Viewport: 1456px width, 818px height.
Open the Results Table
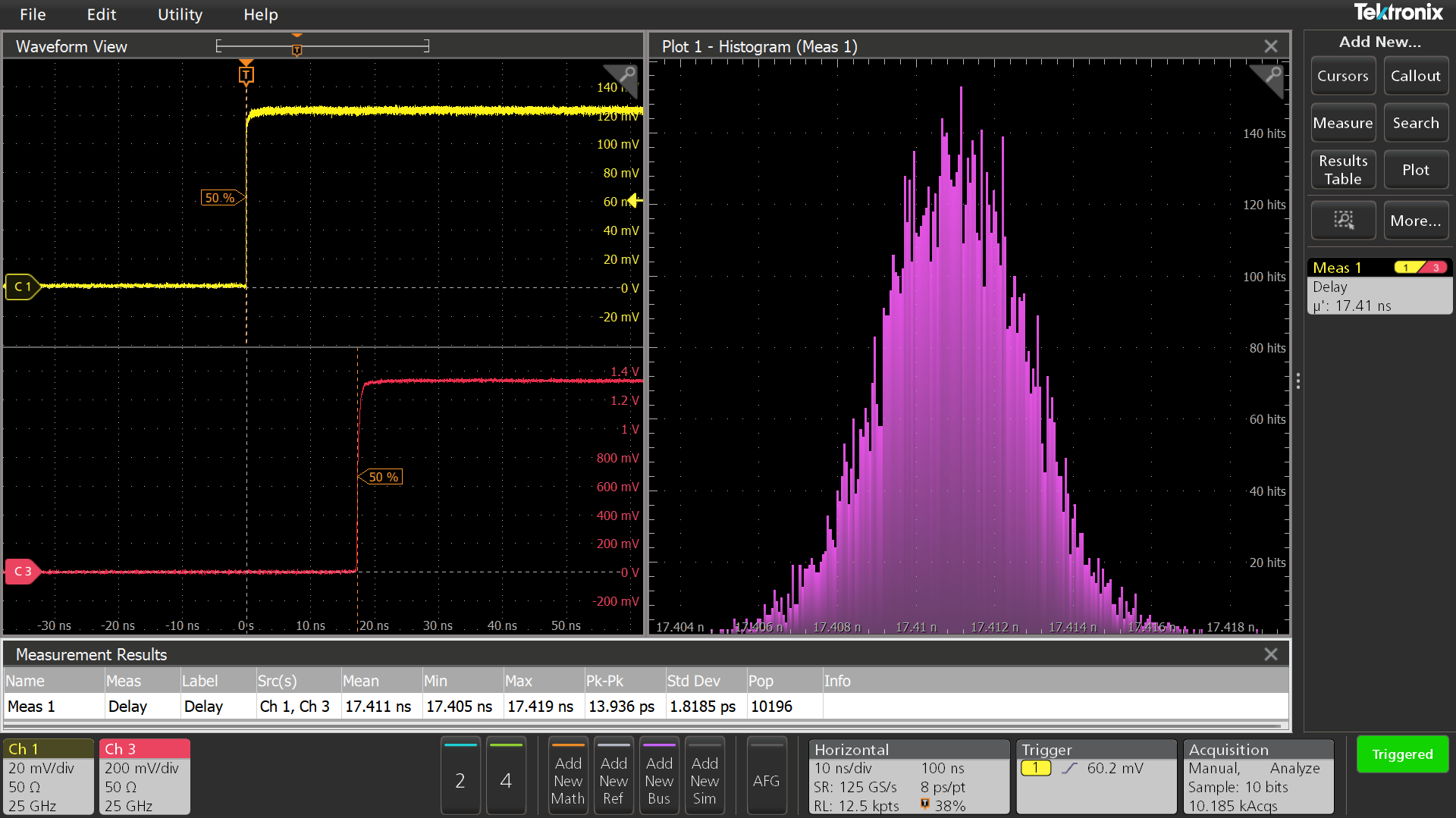coord(1342,170)
